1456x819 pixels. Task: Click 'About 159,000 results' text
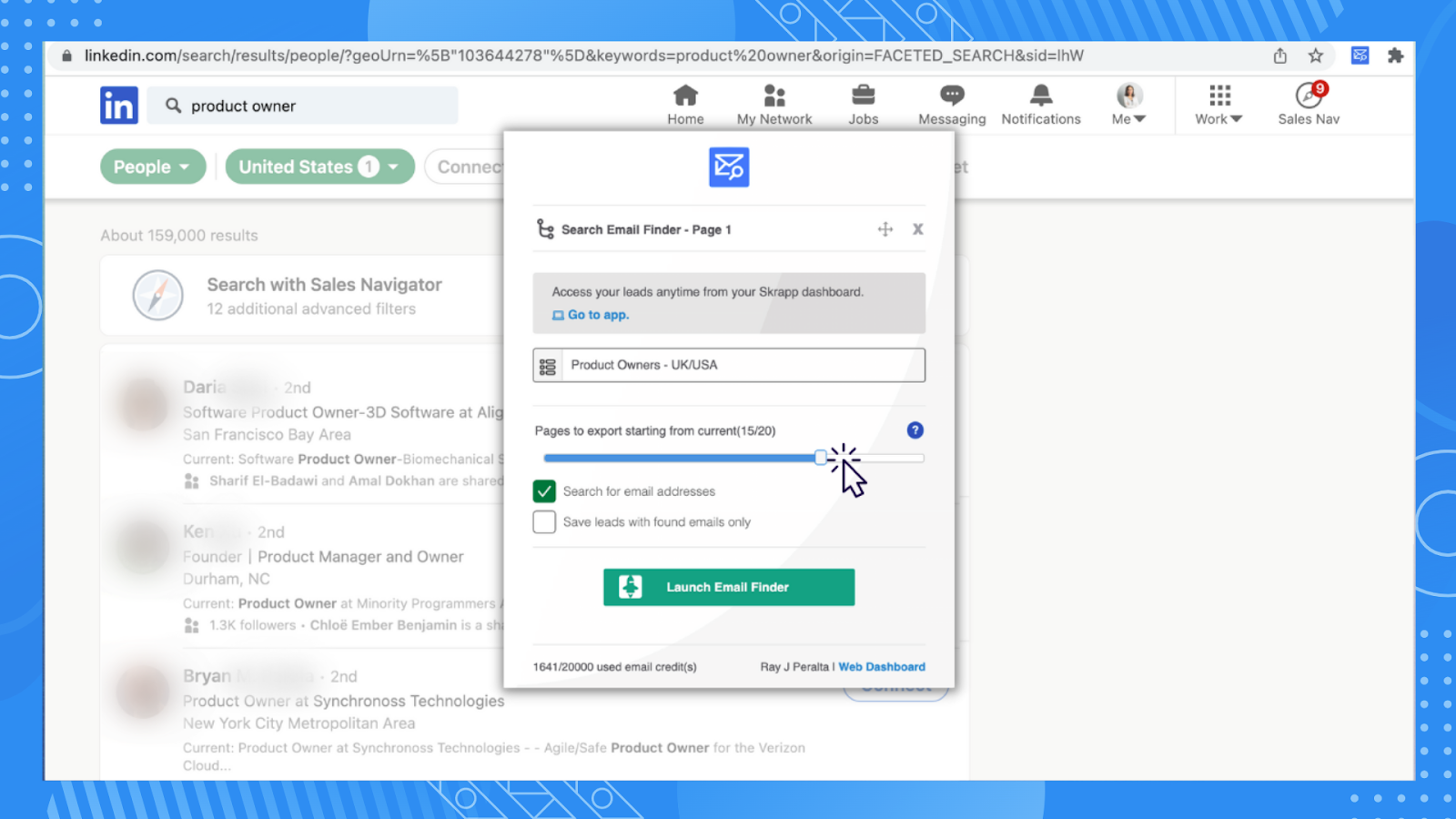[179, 236]
